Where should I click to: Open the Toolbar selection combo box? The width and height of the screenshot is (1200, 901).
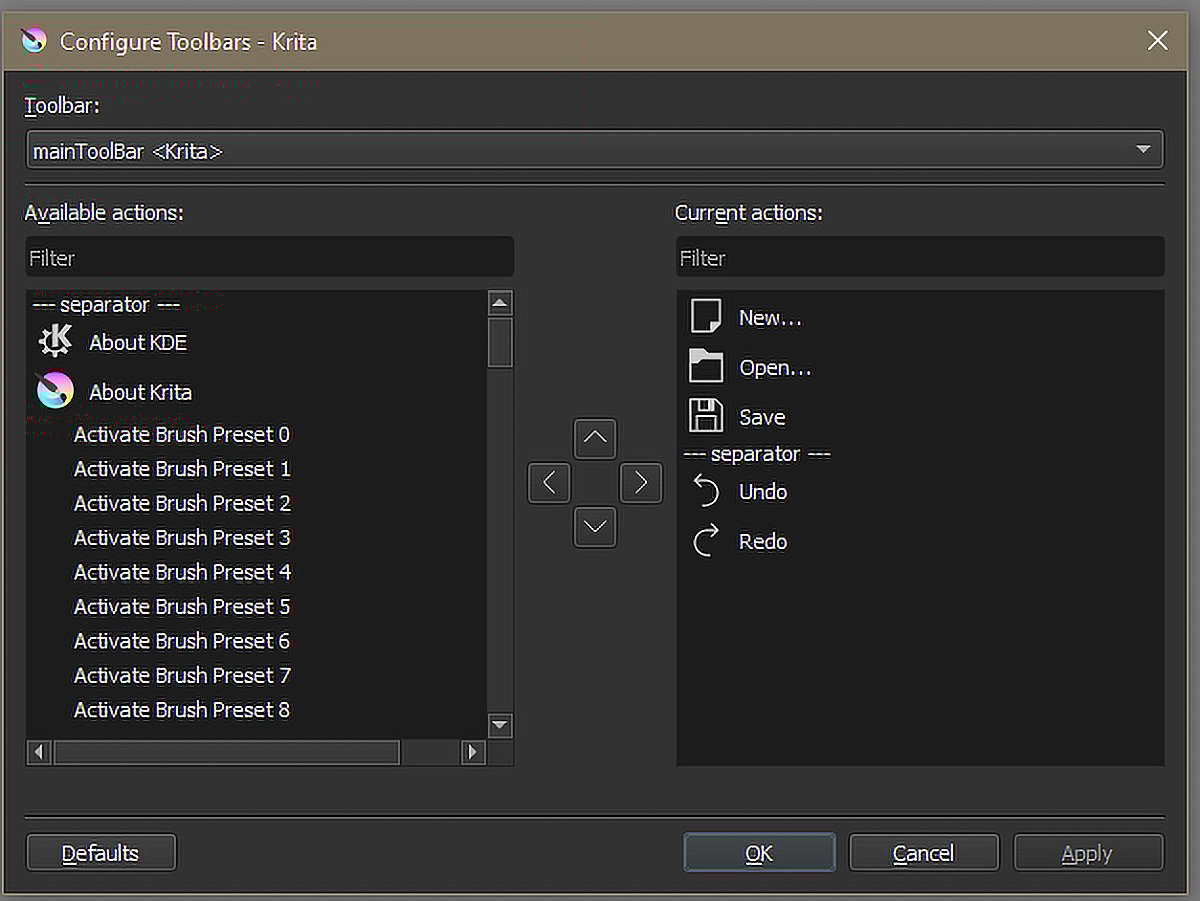click(x=595, y=150)
